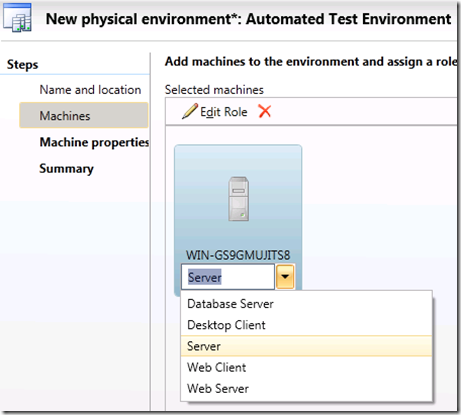This screenshot has height=415, width=461.
Task: Remove machine with the red X icon
Action: [x=265, y=111]
